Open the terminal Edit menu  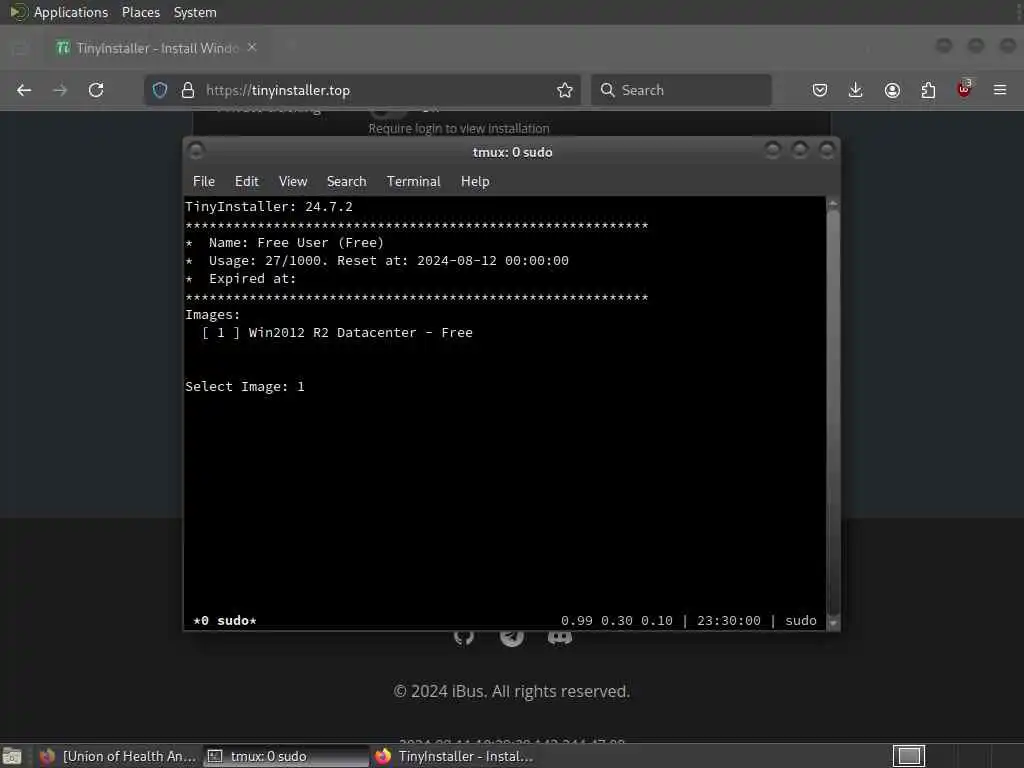pos(246,182)
